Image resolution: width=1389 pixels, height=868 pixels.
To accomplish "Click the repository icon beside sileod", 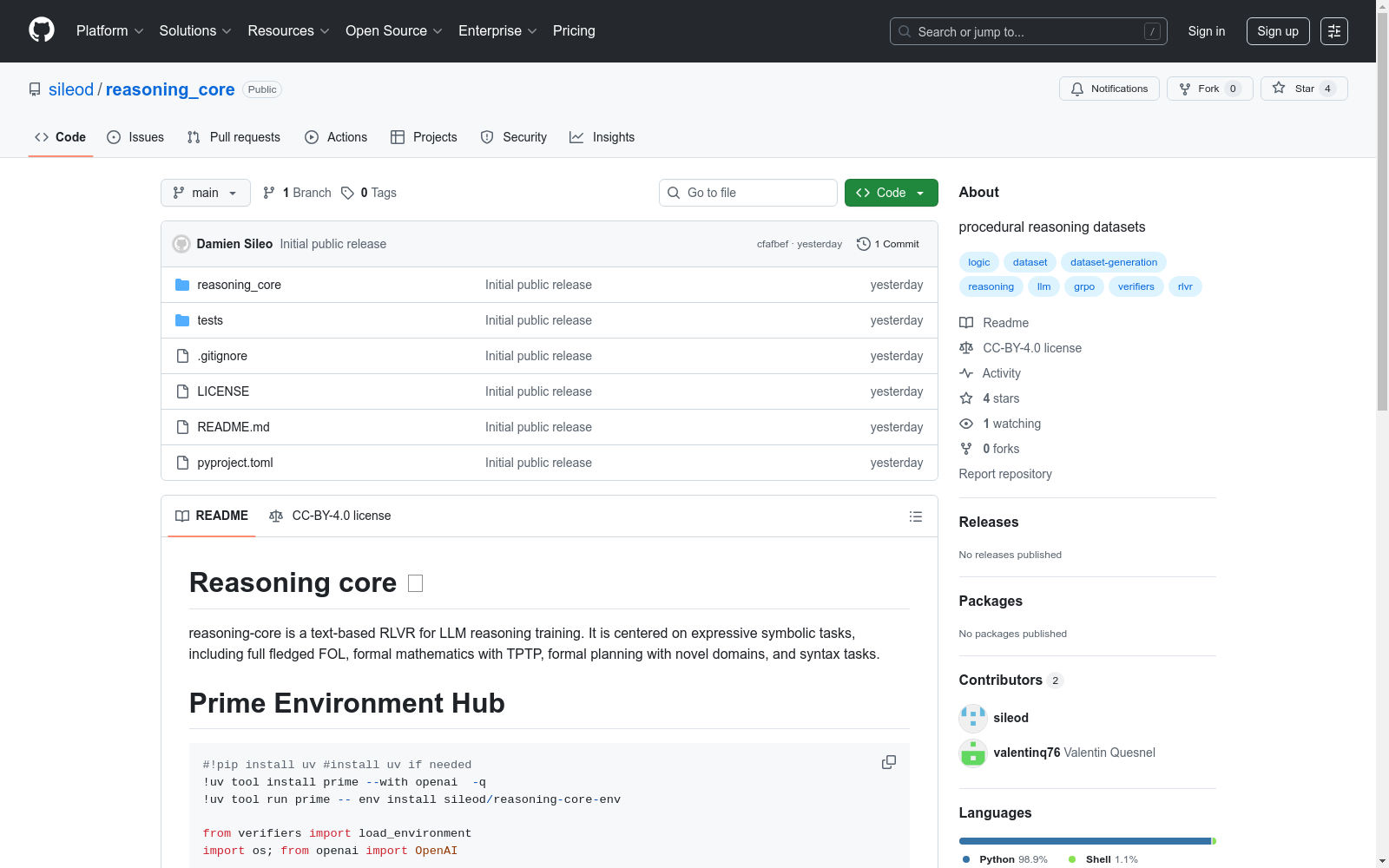I will click(35, 89).
